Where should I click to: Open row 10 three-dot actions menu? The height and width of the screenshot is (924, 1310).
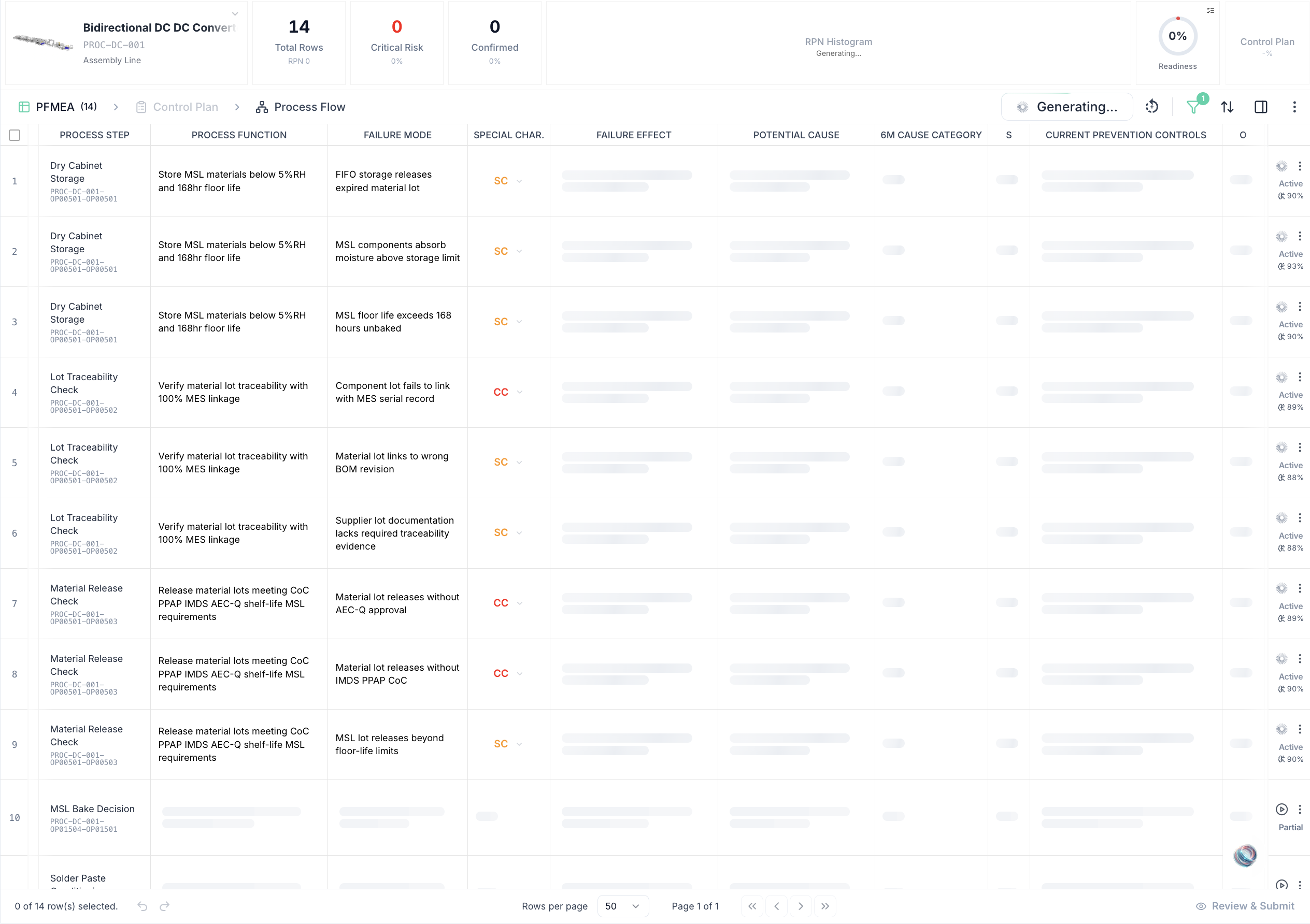[x=1300, y=810]
